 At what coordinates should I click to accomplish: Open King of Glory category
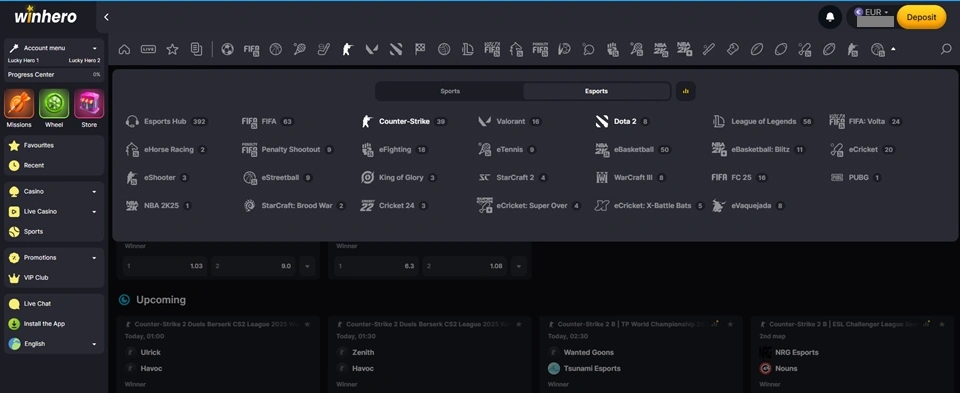tap(399, 178)
